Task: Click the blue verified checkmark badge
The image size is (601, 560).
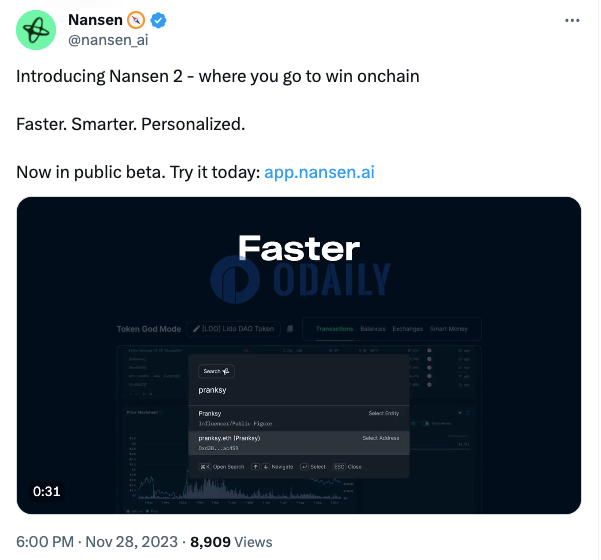Action: point(157,21)
